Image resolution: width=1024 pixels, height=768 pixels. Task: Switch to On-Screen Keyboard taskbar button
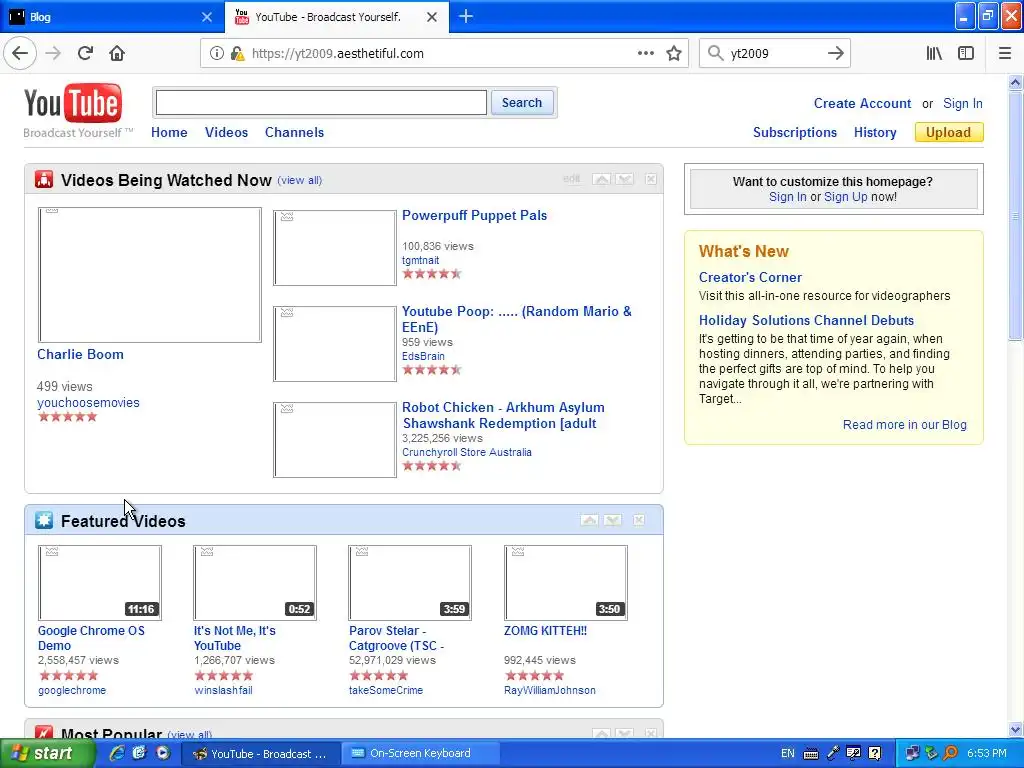421,754
